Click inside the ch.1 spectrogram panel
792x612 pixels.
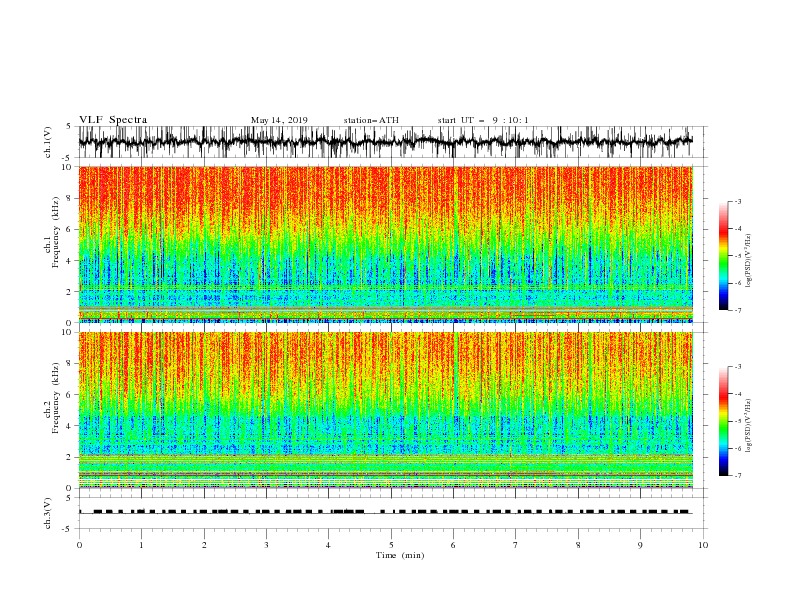pos(386,244)
